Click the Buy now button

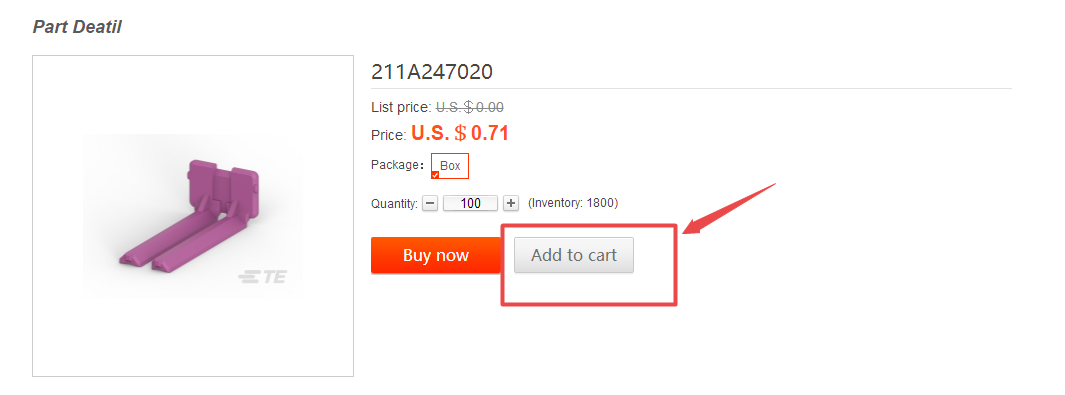[435, 255]
